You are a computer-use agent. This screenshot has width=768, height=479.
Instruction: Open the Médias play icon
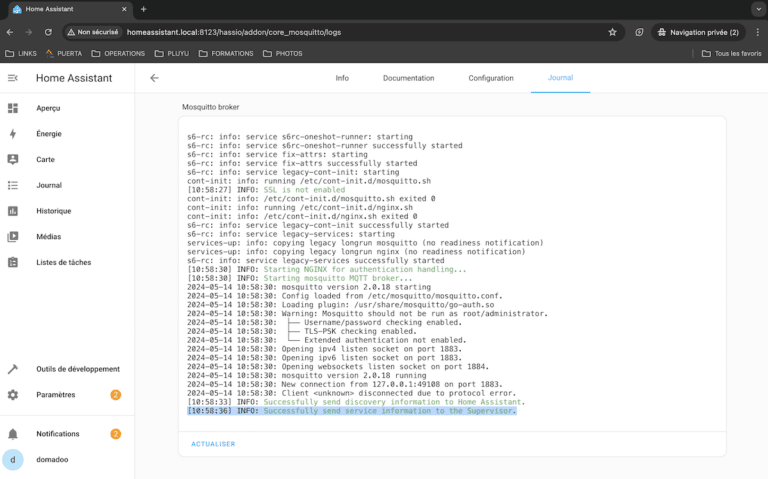[x=13, y=237]
